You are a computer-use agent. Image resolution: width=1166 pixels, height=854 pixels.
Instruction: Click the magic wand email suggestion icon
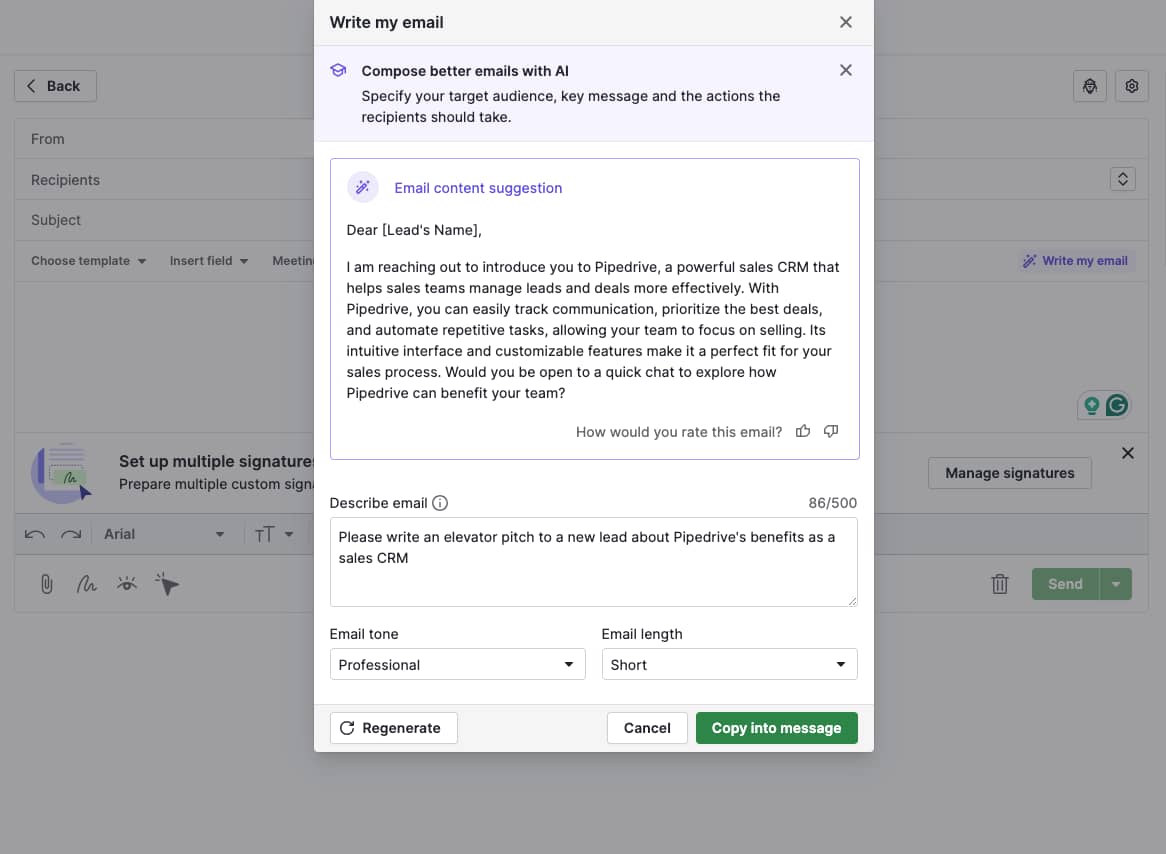363,187
